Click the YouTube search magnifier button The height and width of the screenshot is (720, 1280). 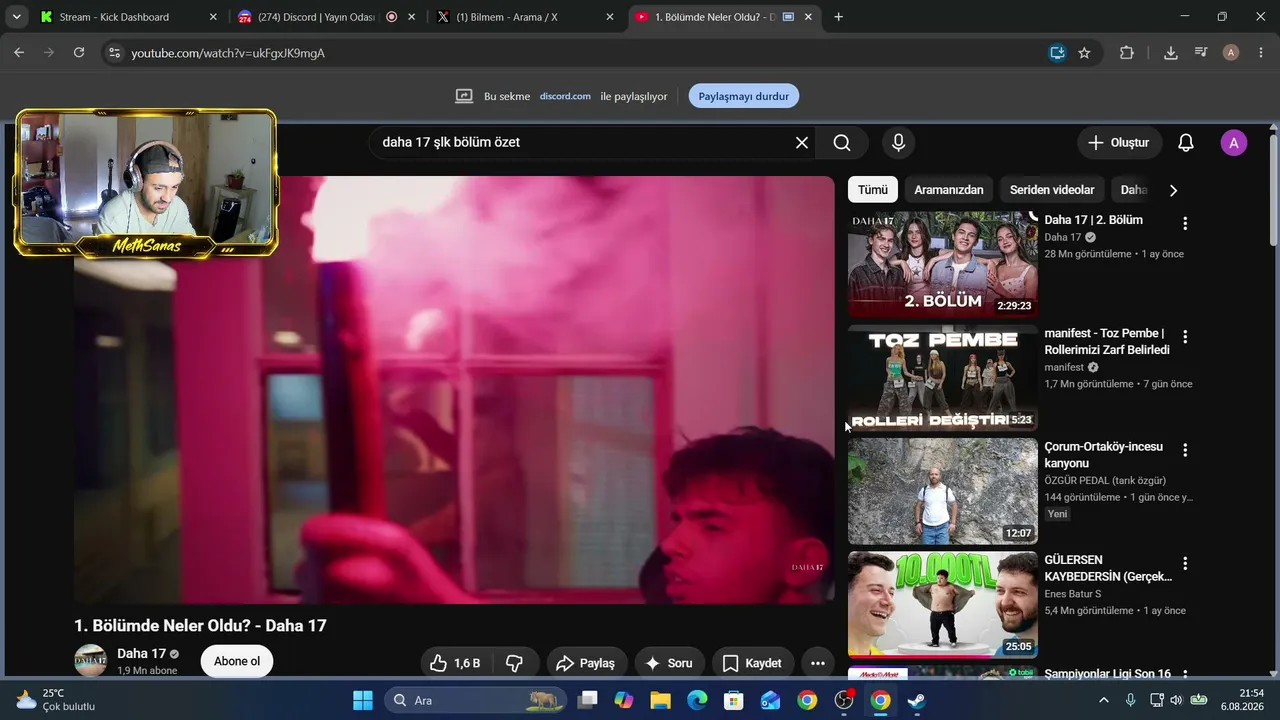pyautogui.click(x=842, y=143)
